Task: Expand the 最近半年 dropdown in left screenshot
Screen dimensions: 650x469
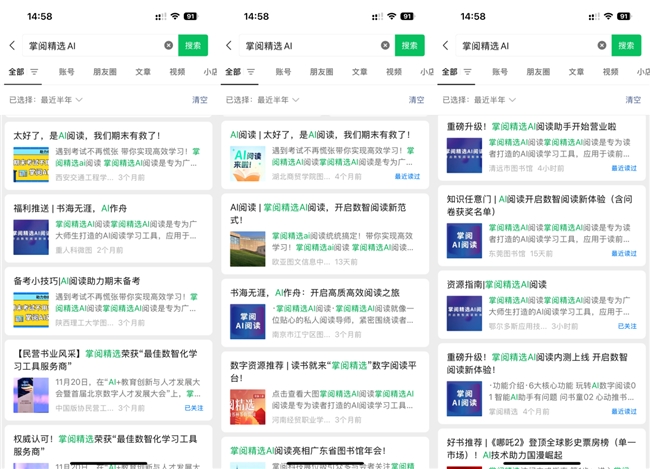Action: pyautogui.click(x=61, y=100)
